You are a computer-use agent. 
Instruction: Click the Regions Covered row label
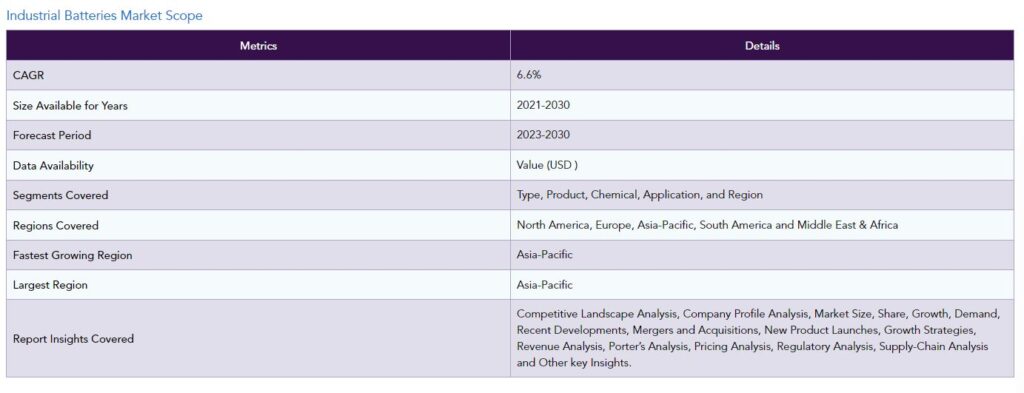point(56,226)
